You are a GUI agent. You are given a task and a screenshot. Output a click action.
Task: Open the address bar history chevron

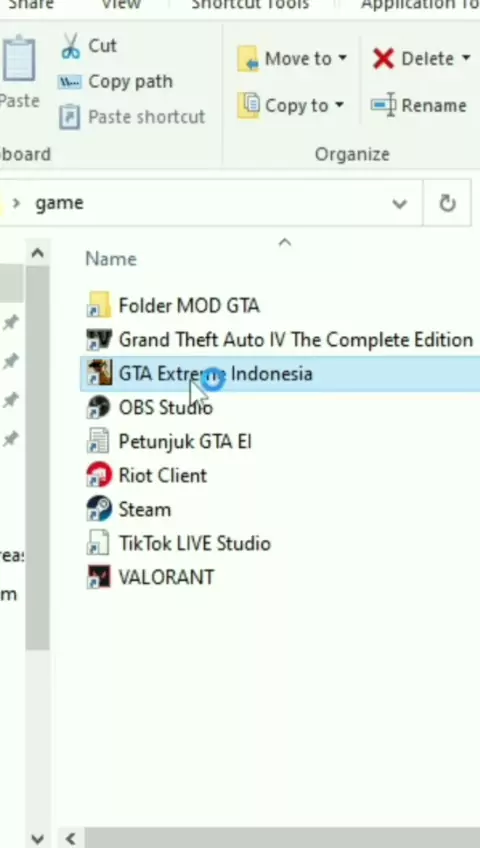pos(399,204)
